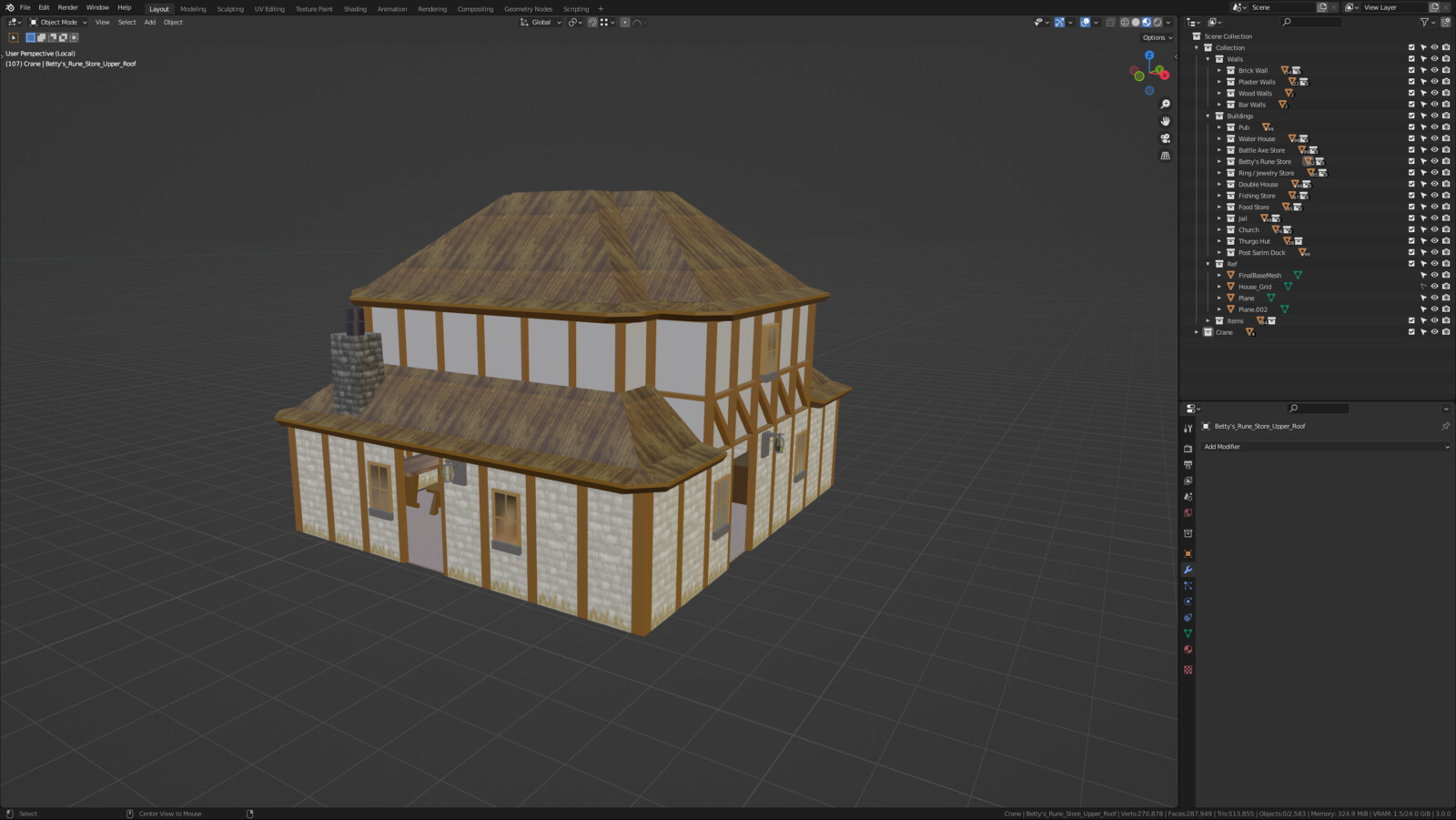The image size is (1456, 820).
Task: Hide the Church collection in viewport
Action: 1434,229
